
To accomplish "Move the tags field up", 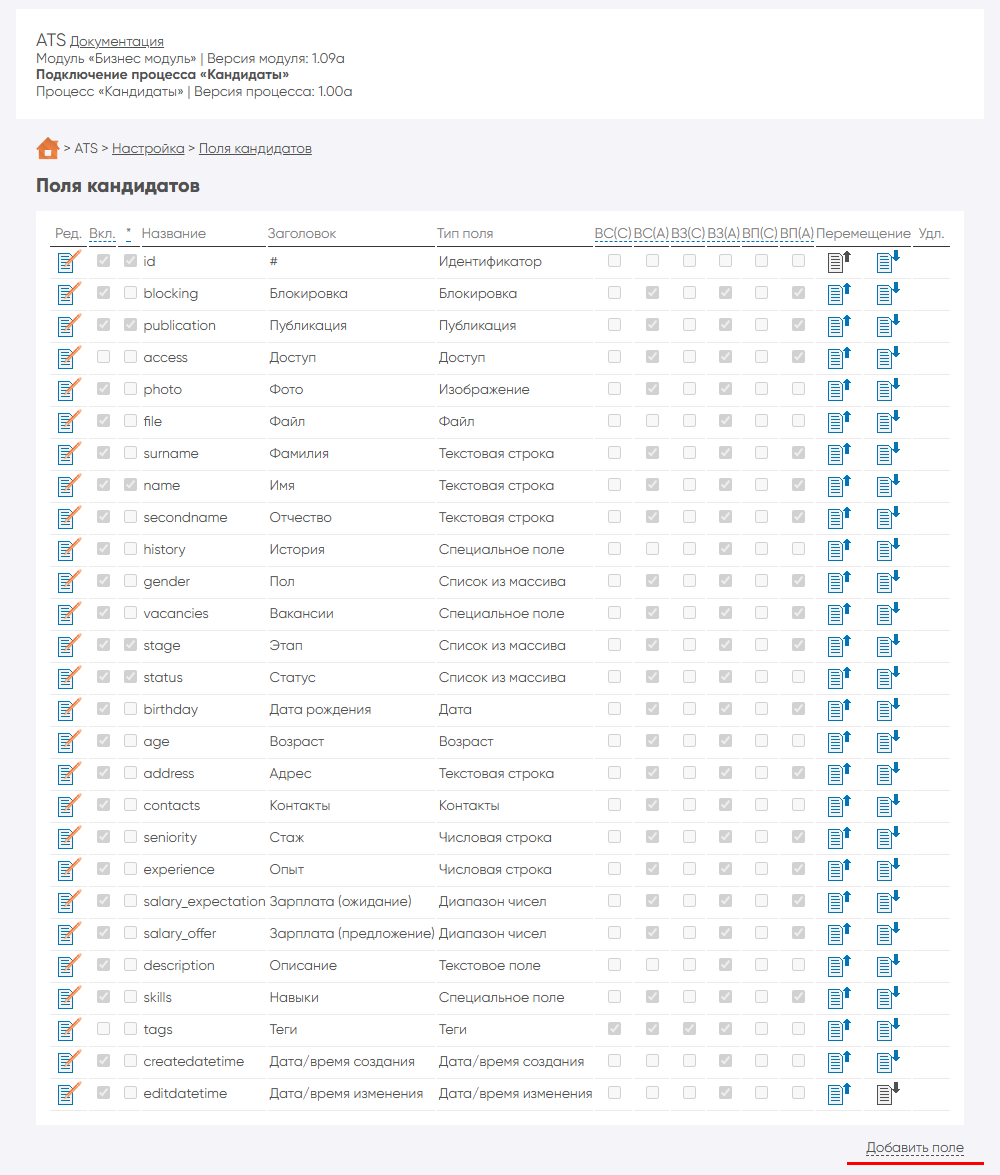I will click(838, 1030).
